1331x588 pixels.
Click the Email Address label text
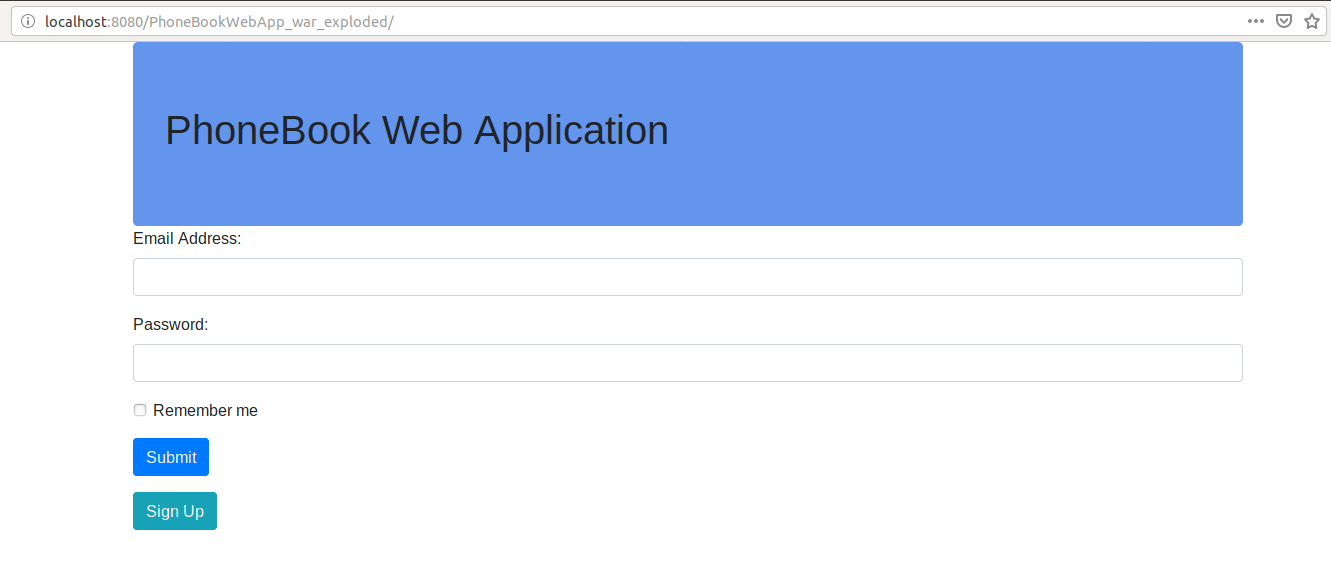[186, 238]
